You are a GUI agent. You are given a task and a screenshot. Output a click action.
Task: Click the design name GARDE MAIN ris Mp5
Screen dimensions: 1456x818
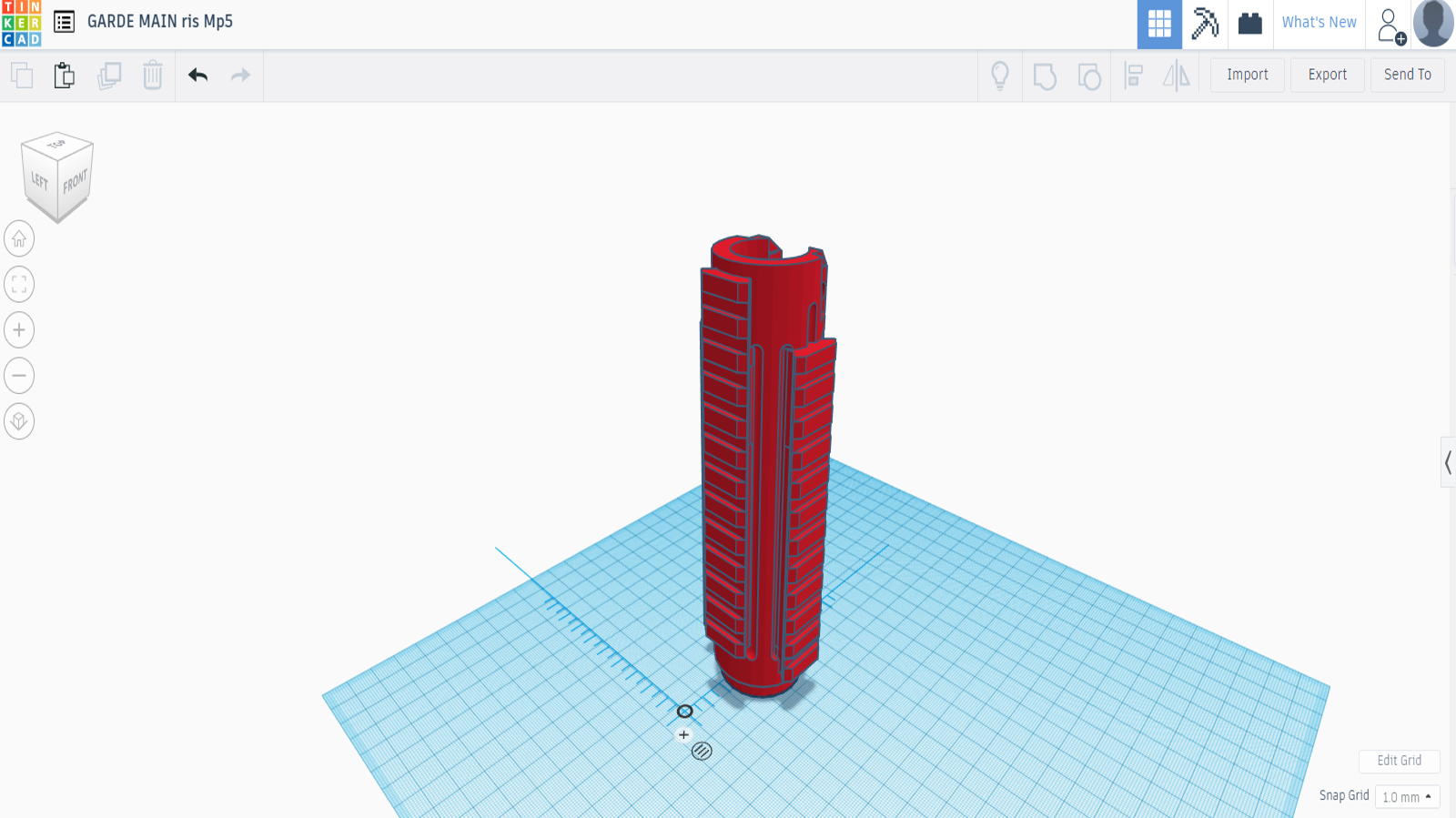[x=160, y=22]
